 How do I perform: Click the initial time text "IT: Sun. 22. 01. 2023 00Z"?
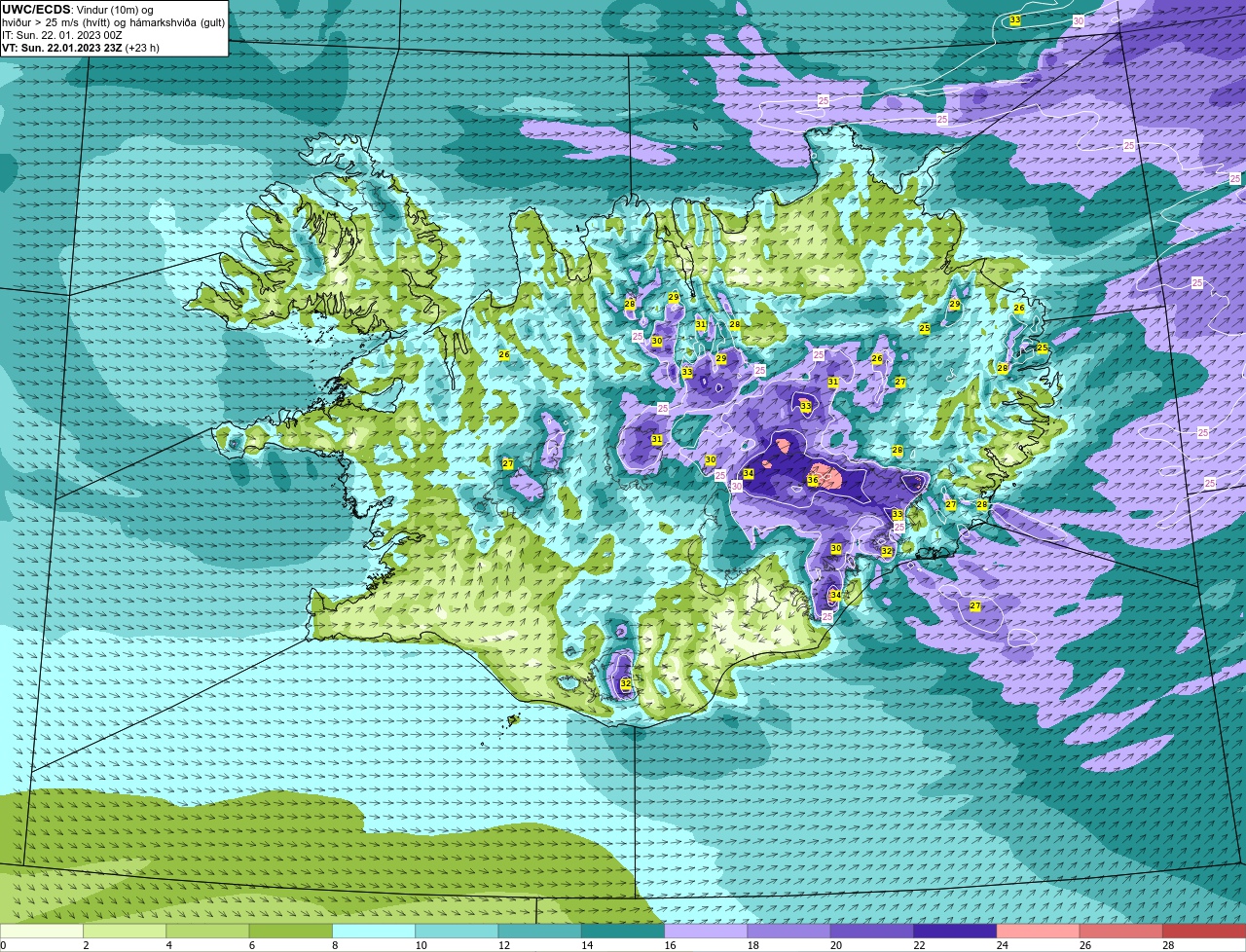pyautogui.click(x=62, y=35)
